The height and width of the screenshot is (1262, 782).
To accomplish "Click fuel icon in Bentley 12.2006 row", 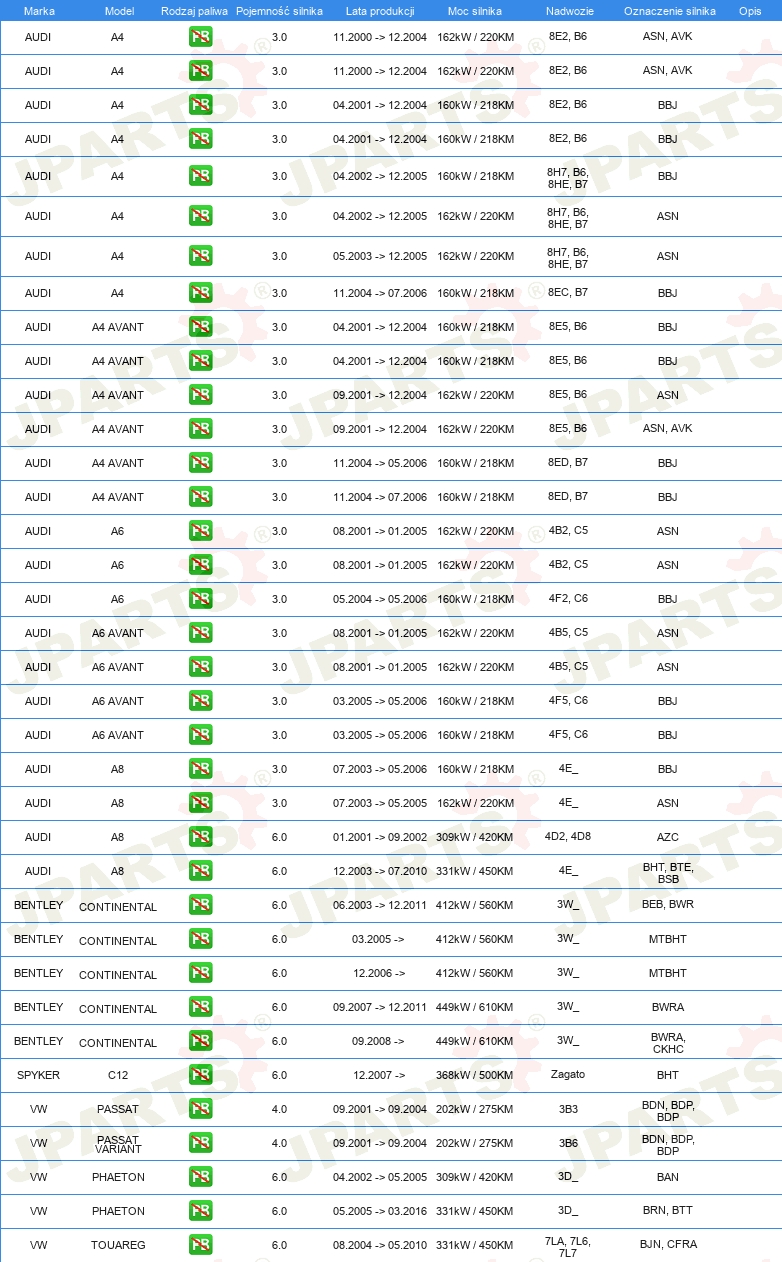I will click(200, 973).
